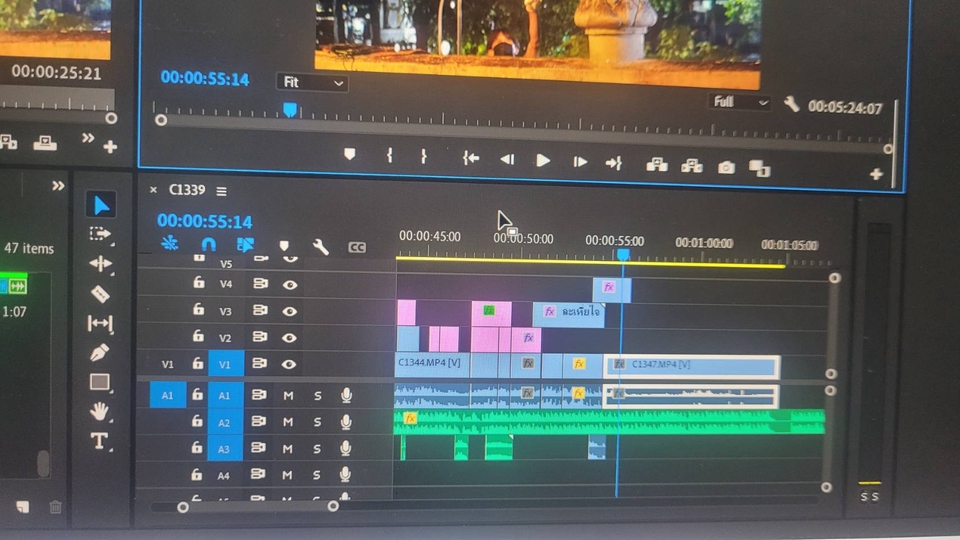Select the Pen tool
Screen dimensions: 960x540
[100, 353]
